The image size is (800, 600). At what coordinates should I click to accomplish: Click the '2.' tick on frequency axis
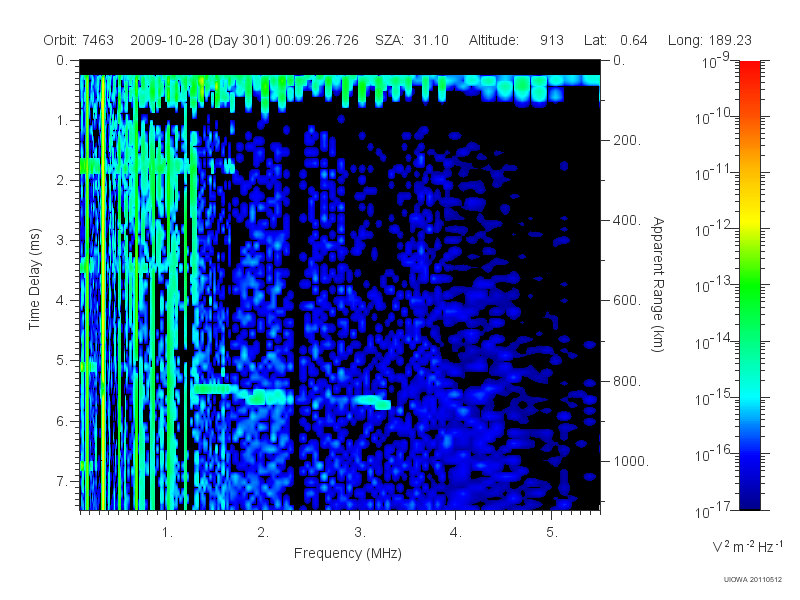263,533
